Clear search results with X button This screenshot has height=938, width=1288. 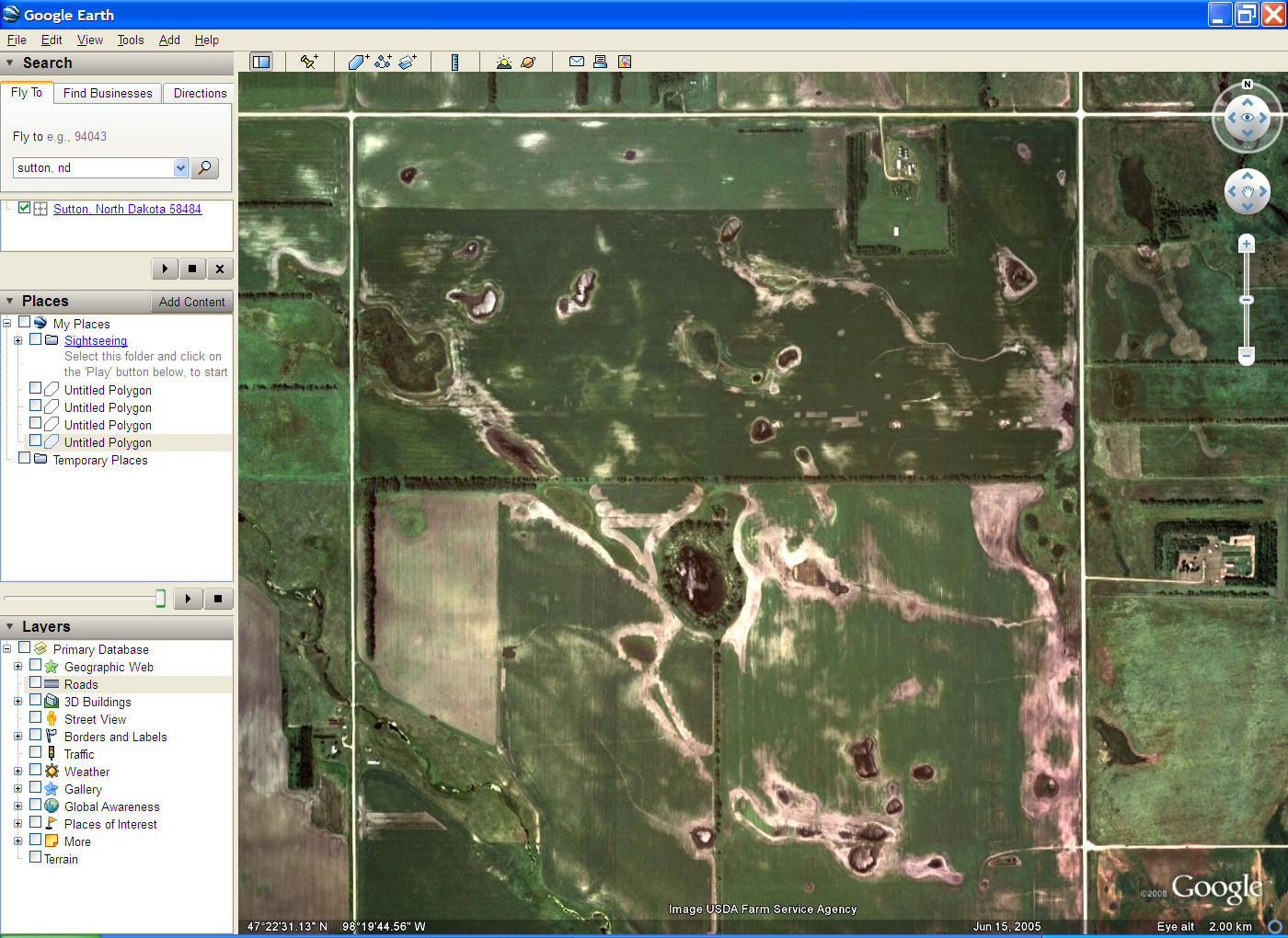click(220, 269)
